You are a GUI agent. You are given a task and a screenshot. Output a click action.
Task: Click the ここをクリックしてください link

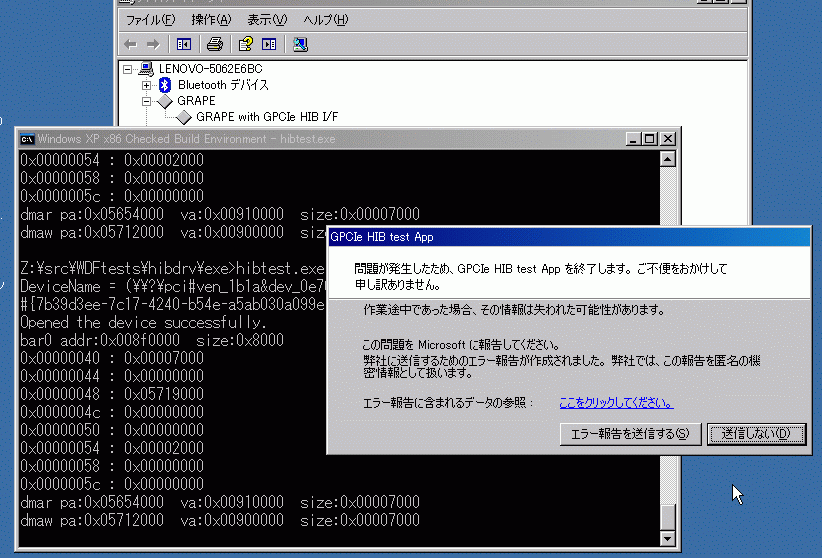[x=616, y=403]
